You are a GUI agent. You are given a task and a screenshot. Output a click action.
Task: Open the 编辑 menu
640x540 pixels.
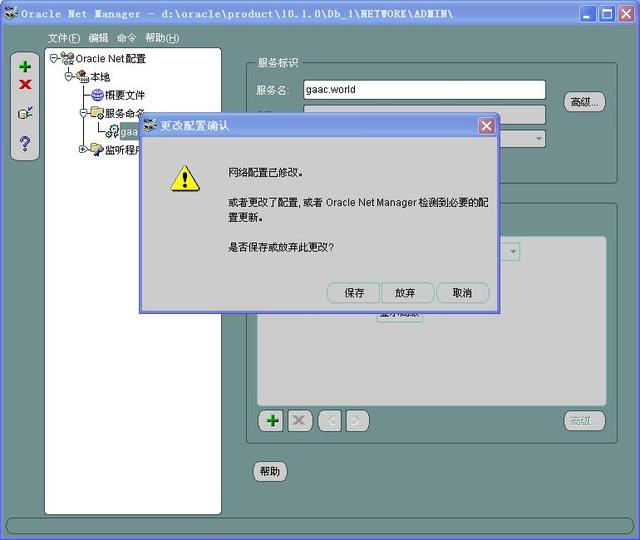coord(98,38)
